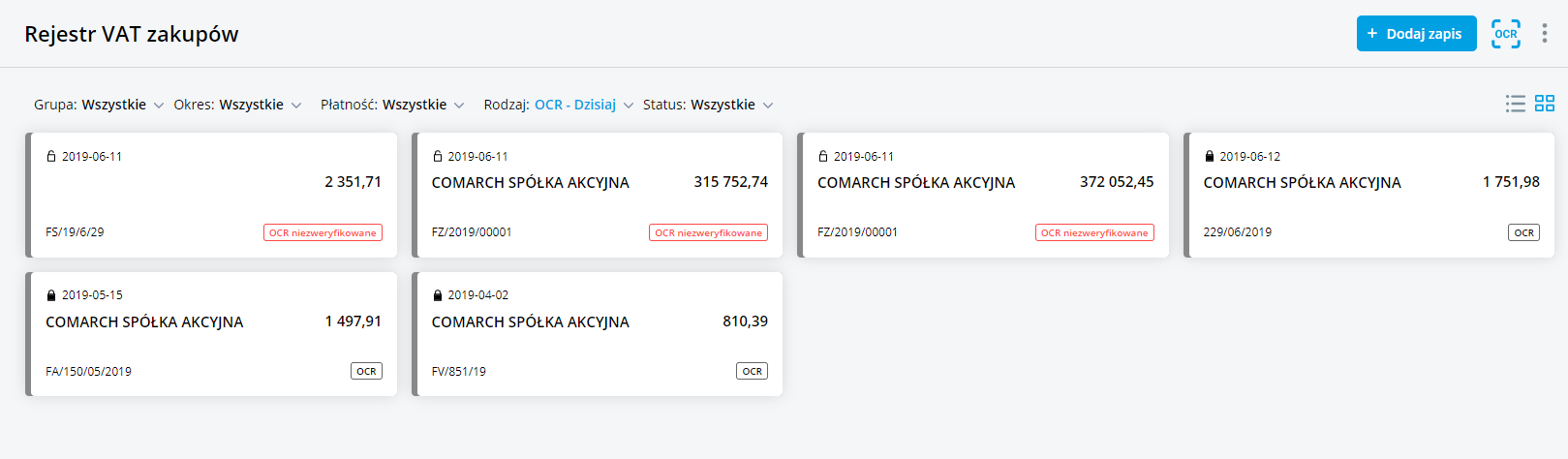
Task: Click the lock icon on 2019-04-02 card
Action: coord(437,295)
